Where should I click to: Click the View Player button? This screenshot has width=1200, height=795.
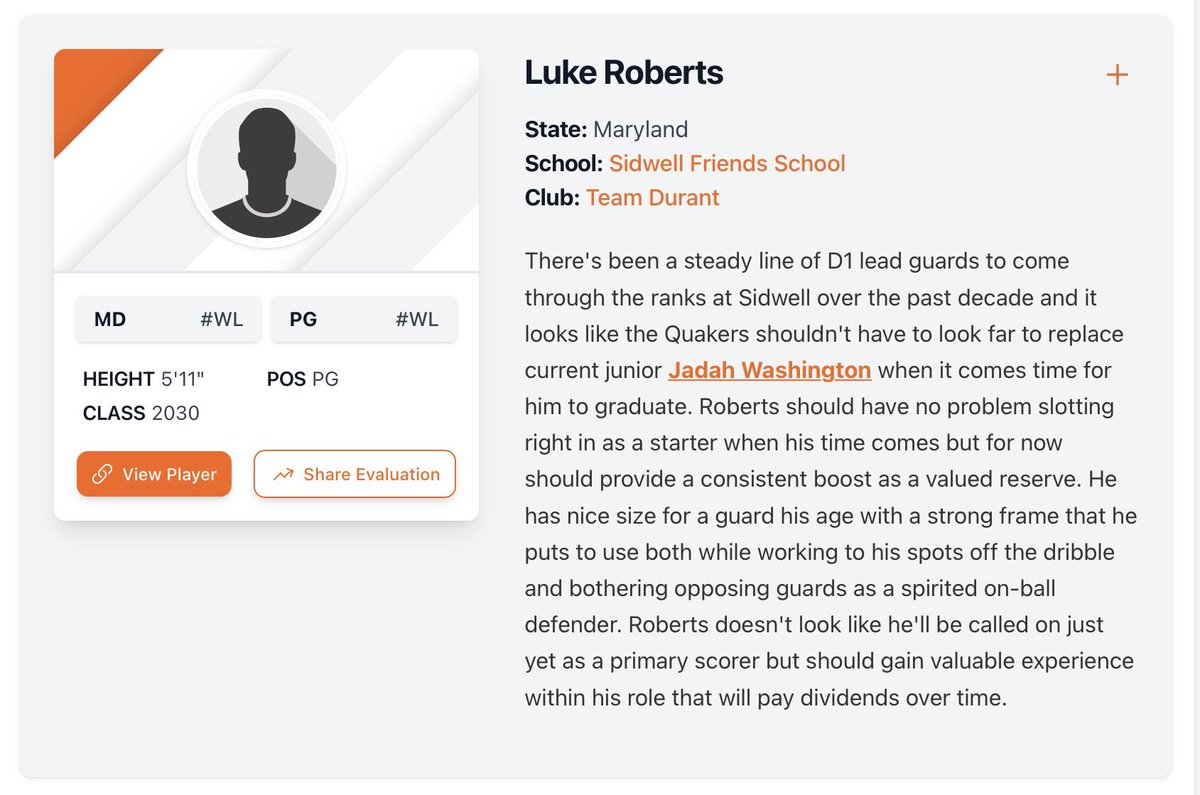click(x=154, y=474)
